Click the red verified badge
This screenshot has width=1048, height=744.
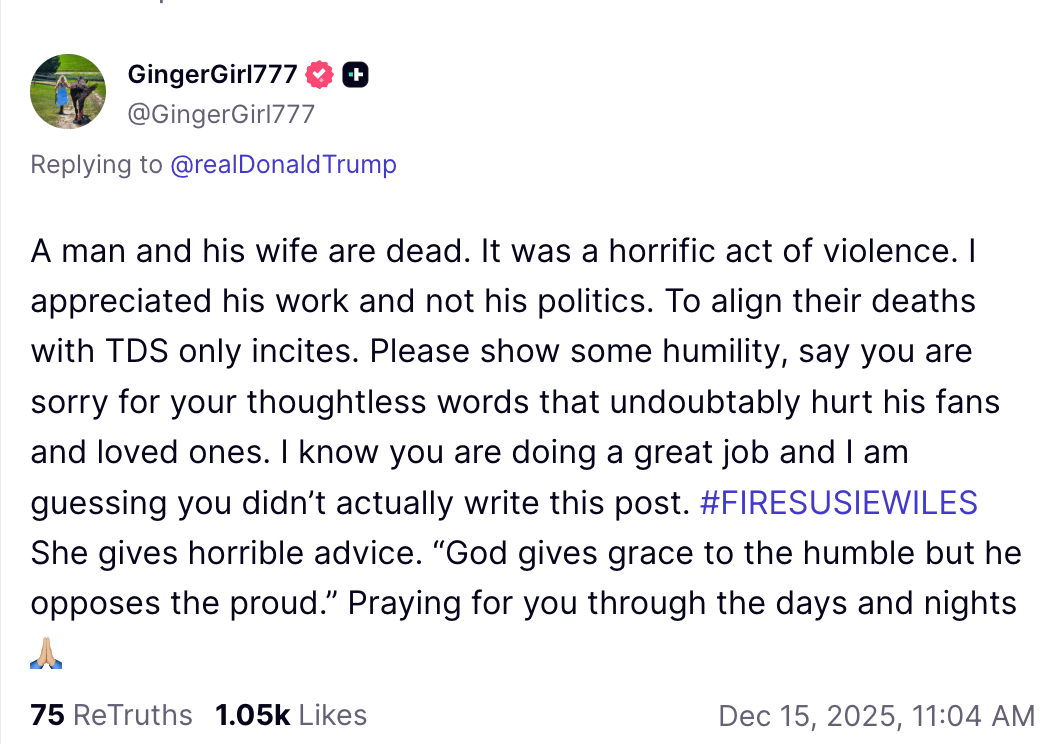(320, 74)
